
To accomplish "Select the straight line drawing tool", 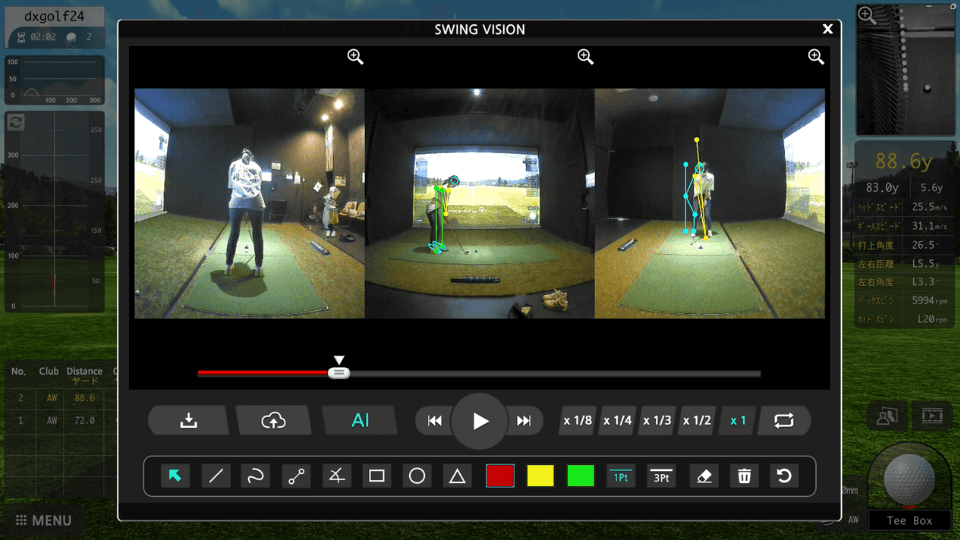I will point(215,476).
